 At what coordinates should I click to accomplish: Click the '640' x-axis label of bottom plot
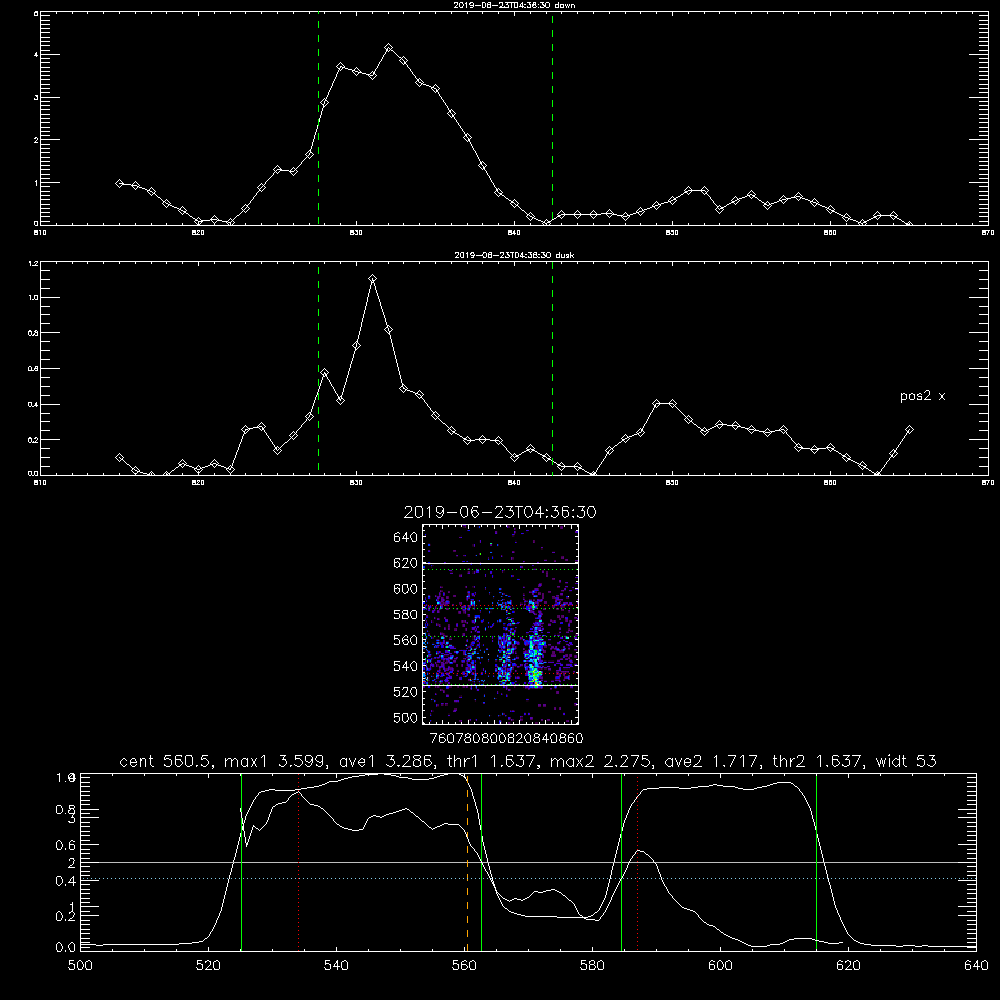[976, 966]
